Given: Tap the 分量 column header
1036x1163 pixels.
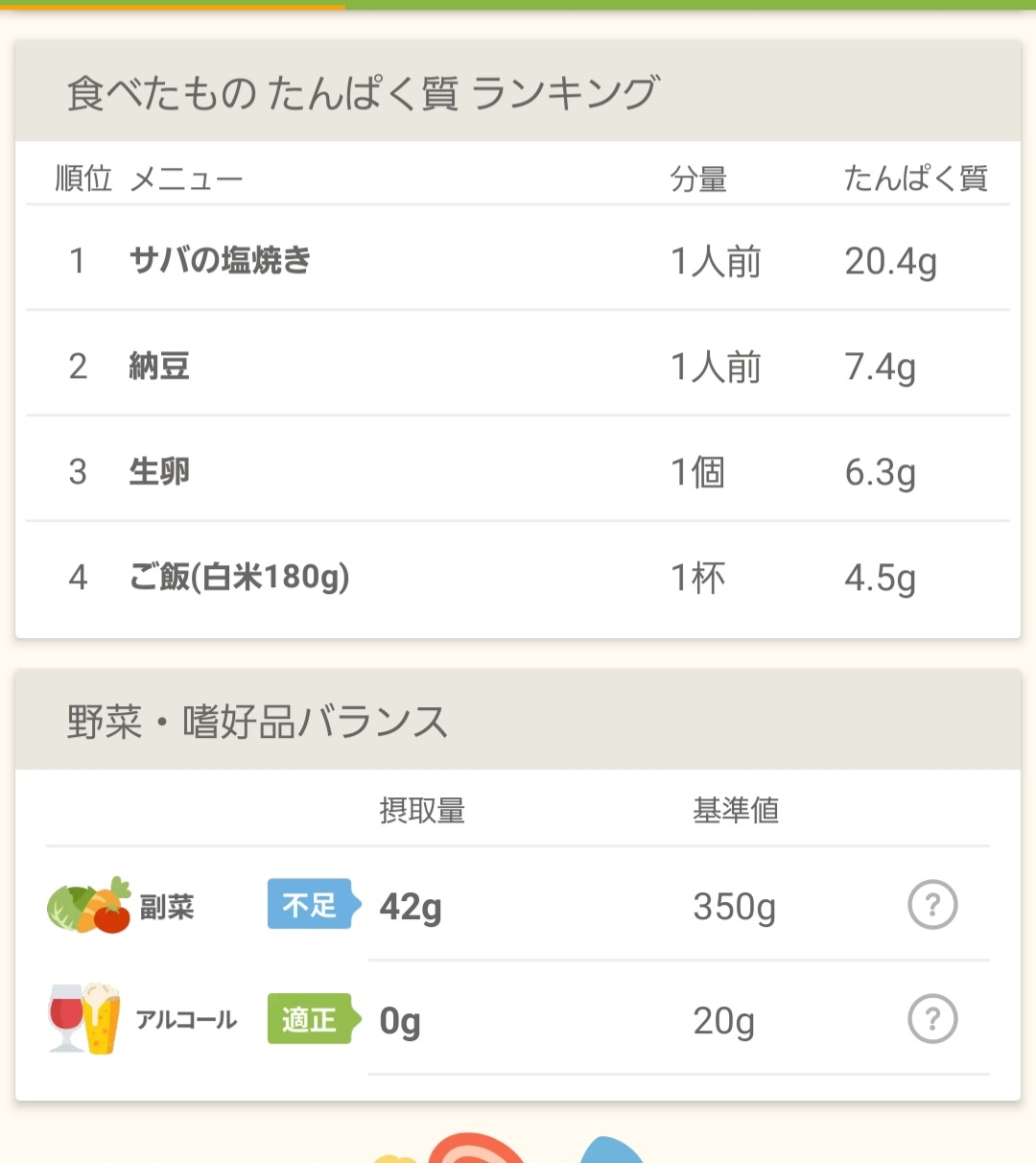Looking at the screenshot, I should 698,179.
